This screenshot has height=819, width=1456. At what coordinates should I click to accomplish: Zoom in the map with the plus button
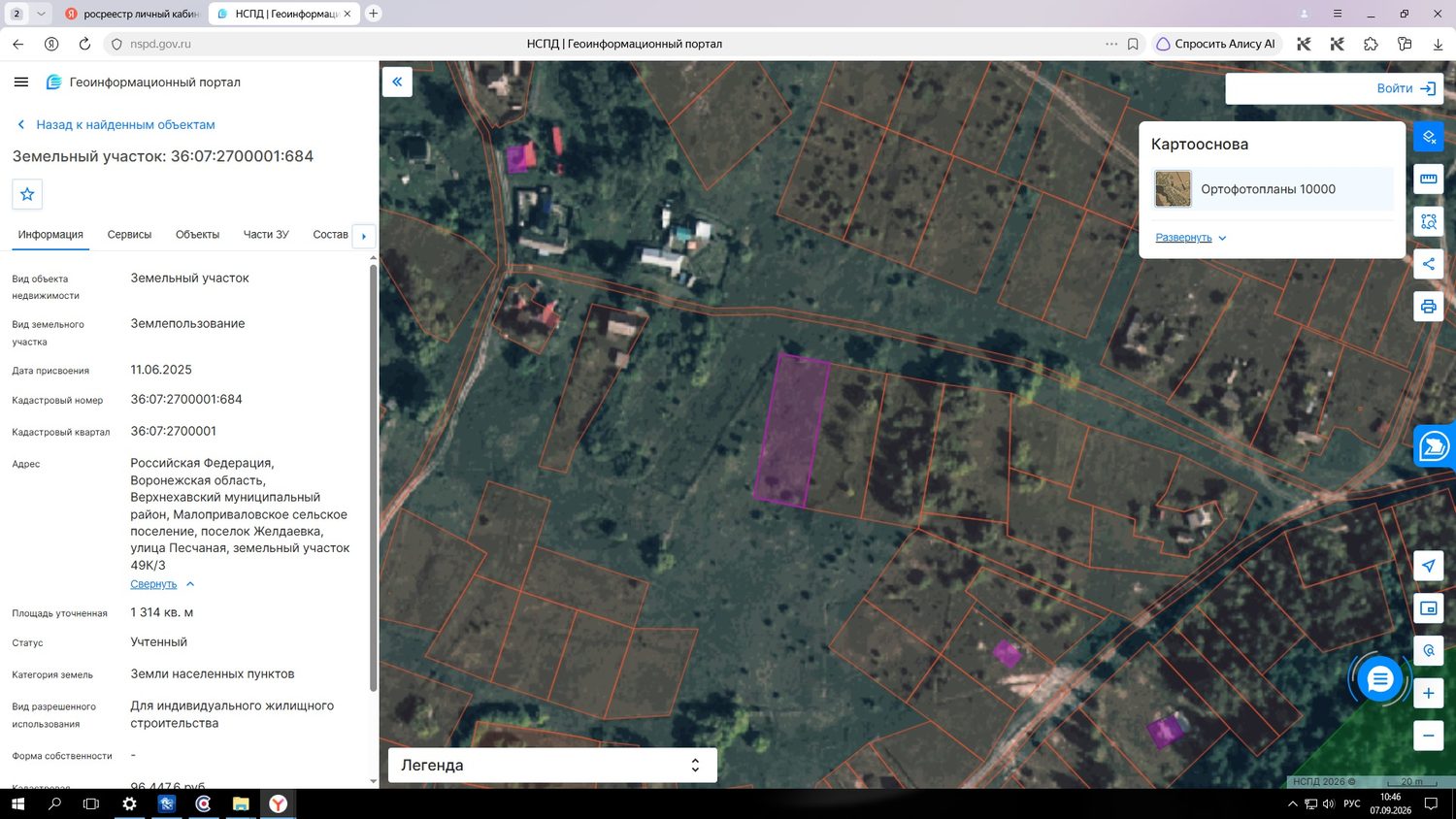pos(1429,693)
